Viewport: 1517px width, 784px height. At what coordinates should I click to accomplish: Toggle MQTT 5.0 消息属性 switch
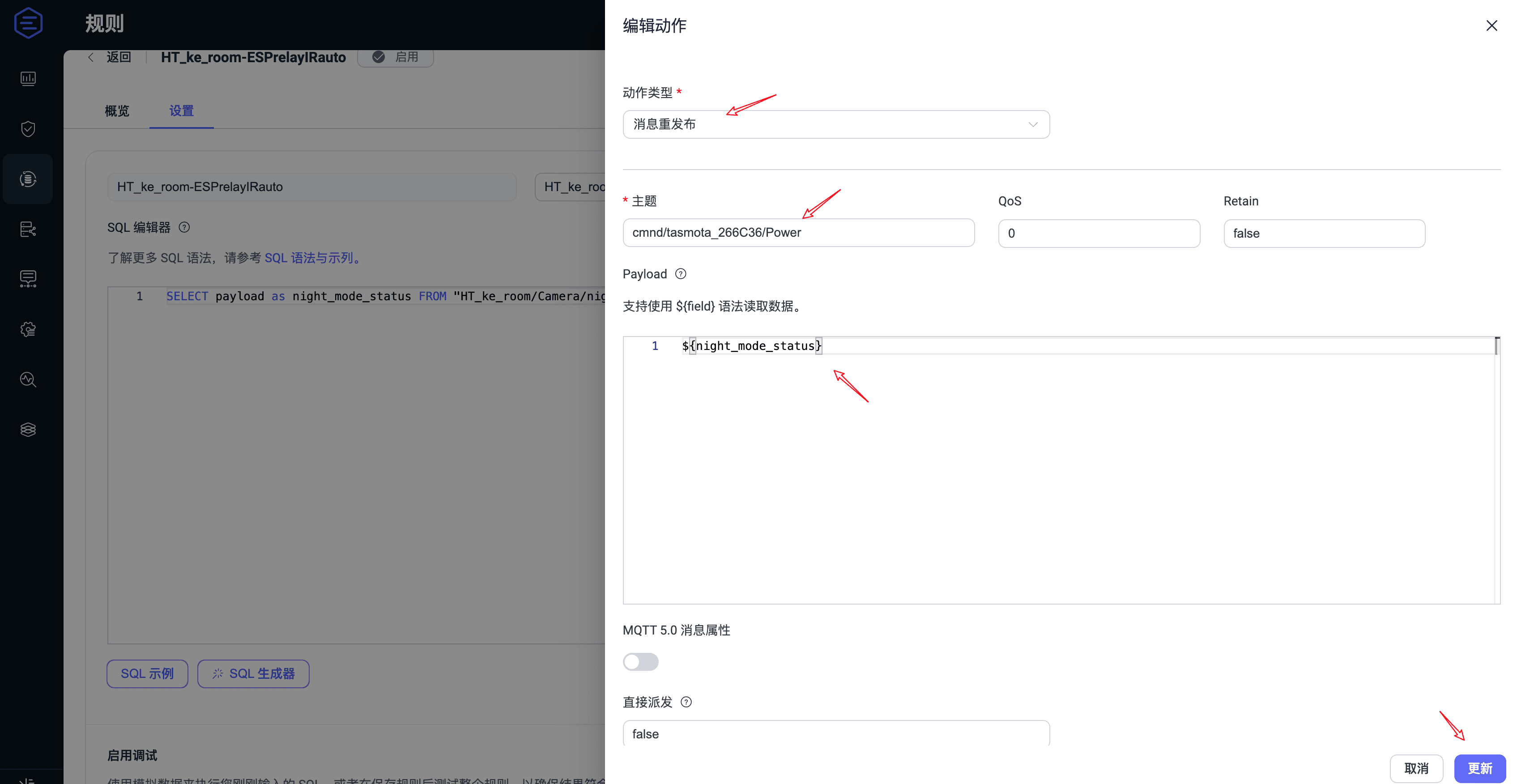pos(641,661)
